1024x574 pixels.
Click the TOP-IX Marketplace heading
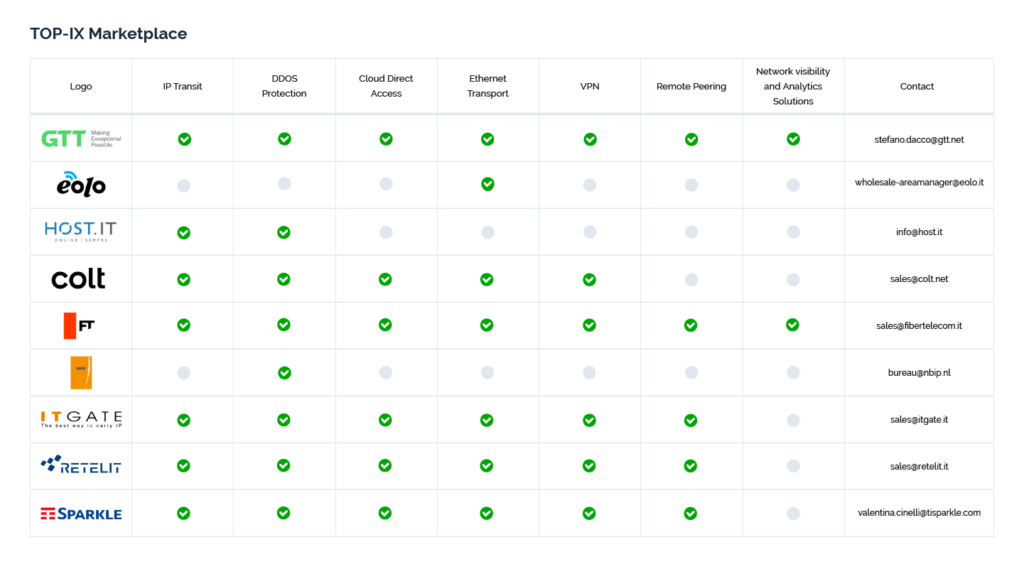point(108,33)
